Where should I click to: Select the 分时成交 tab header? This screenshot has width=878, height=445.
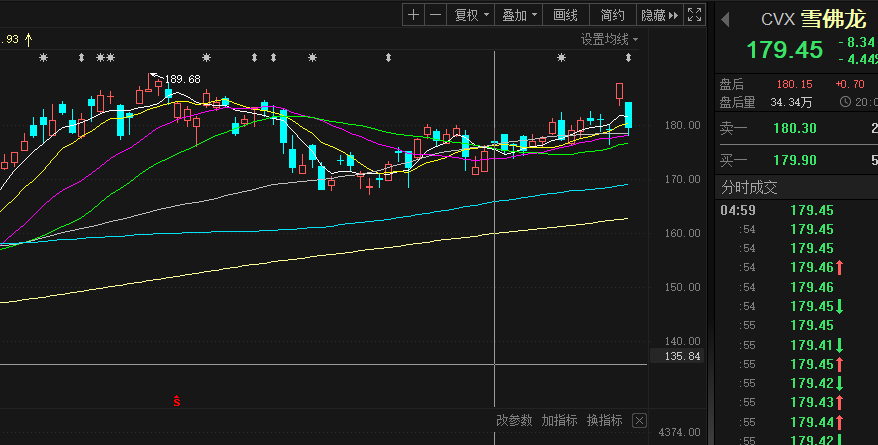coord(749,187)
